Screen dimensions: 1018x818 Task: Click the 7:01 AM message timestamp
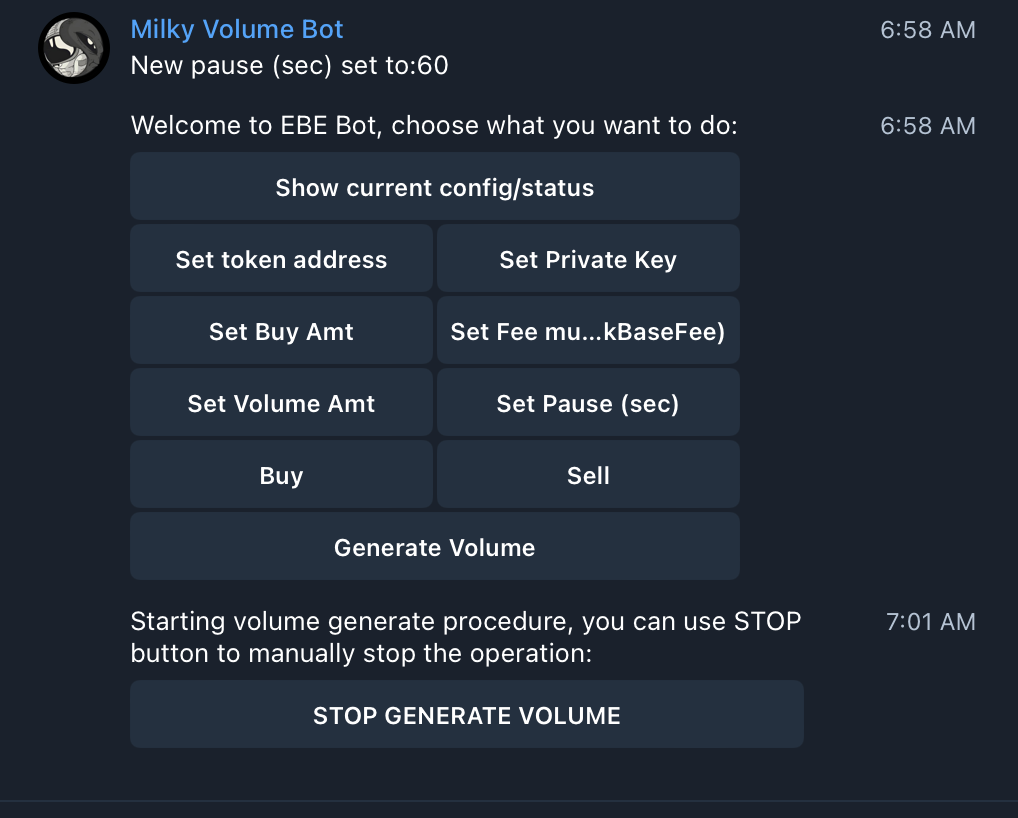930,622
